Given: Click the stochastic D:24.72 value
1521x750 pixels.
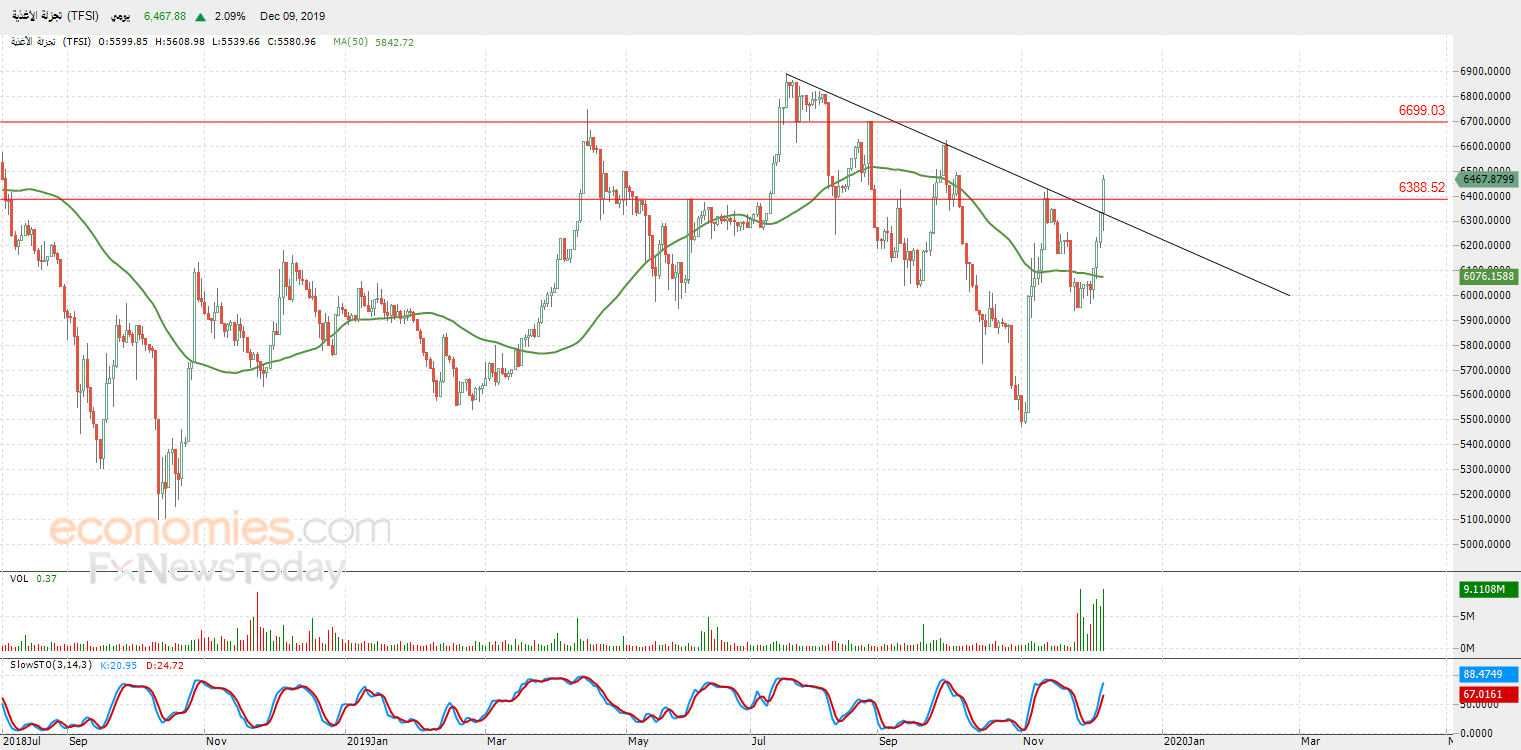Looking at the screenshot, I should point(165,665).
